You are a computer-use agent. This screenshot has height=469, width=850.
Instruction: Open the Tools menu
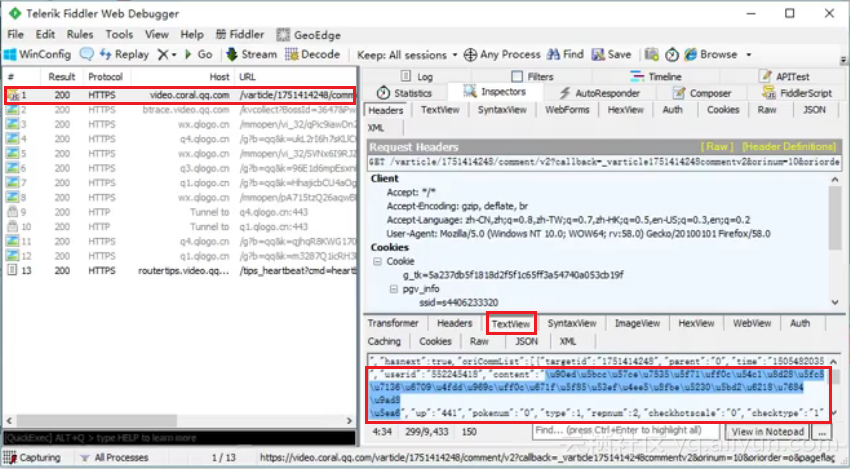119,35
